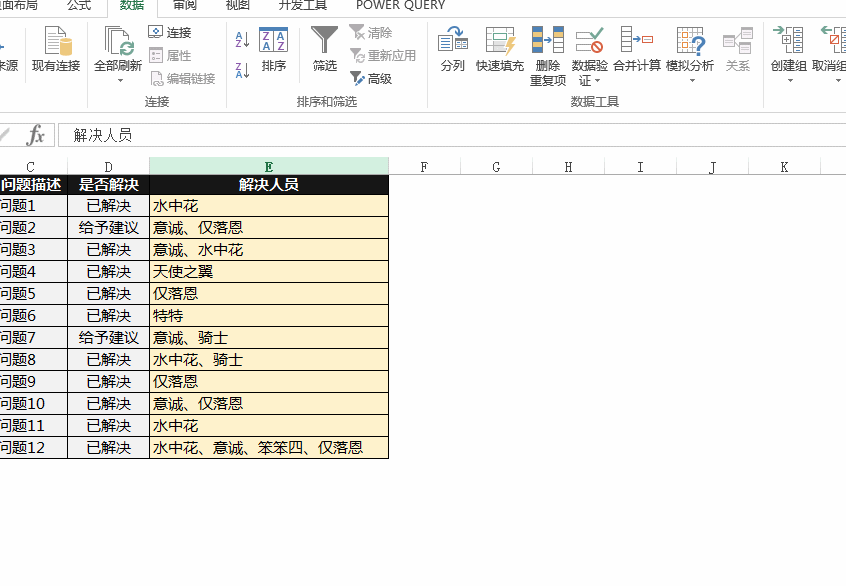Screen dimensions: 846x586
Task: Click the Connections (连接) button
Action: point(170,32)
